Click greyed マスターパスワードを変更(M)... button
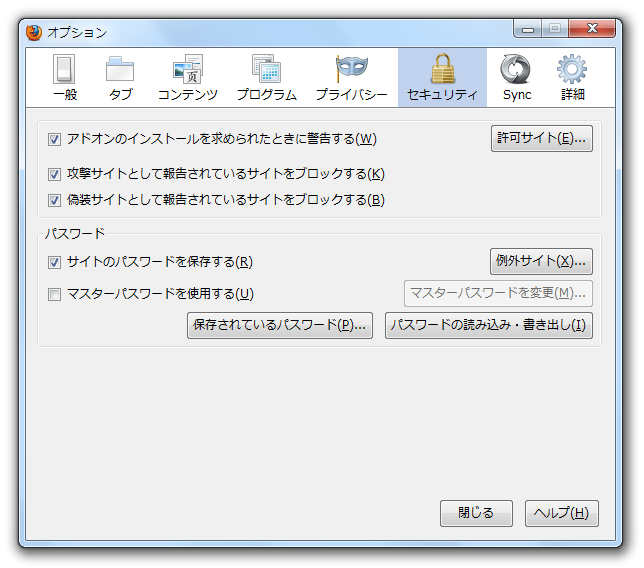This screenshot has width=644, height=568. click(x=498, y=293)
